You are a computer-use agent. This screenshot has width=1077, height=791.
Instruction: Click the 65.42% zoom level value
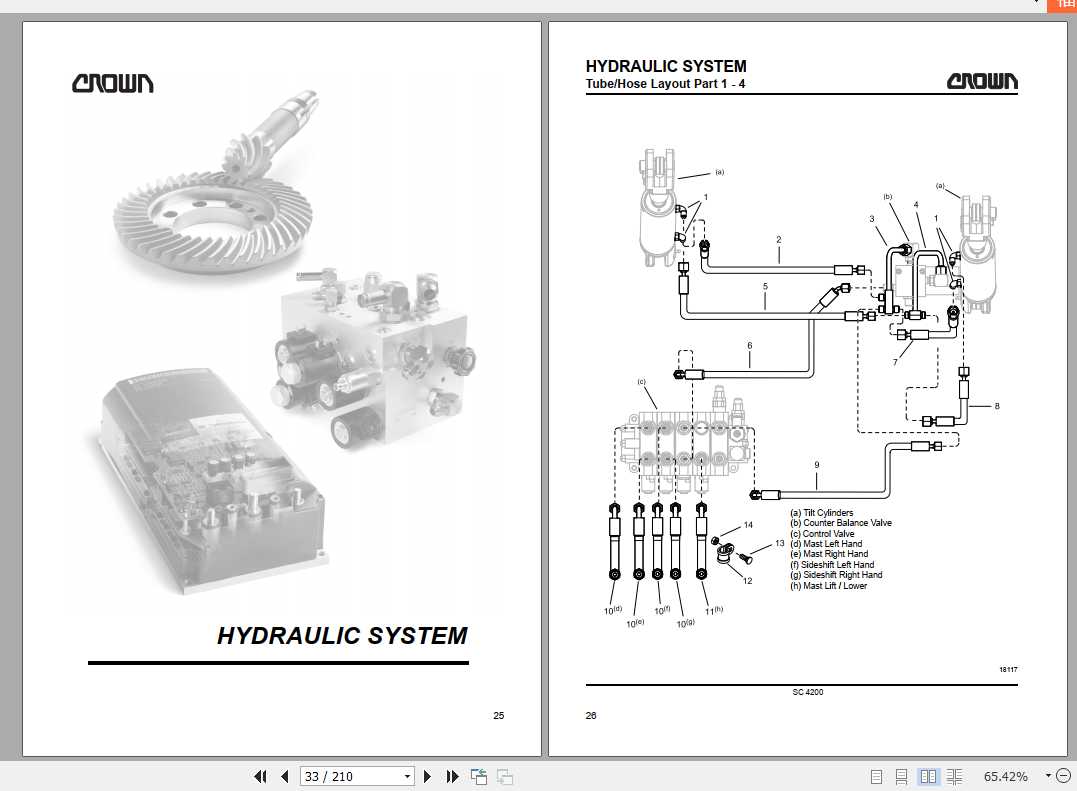point(1006,777)
